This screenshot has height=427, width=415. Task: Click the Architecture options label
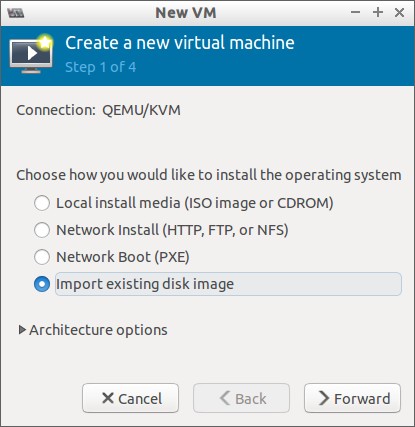[x=98, y=330]
